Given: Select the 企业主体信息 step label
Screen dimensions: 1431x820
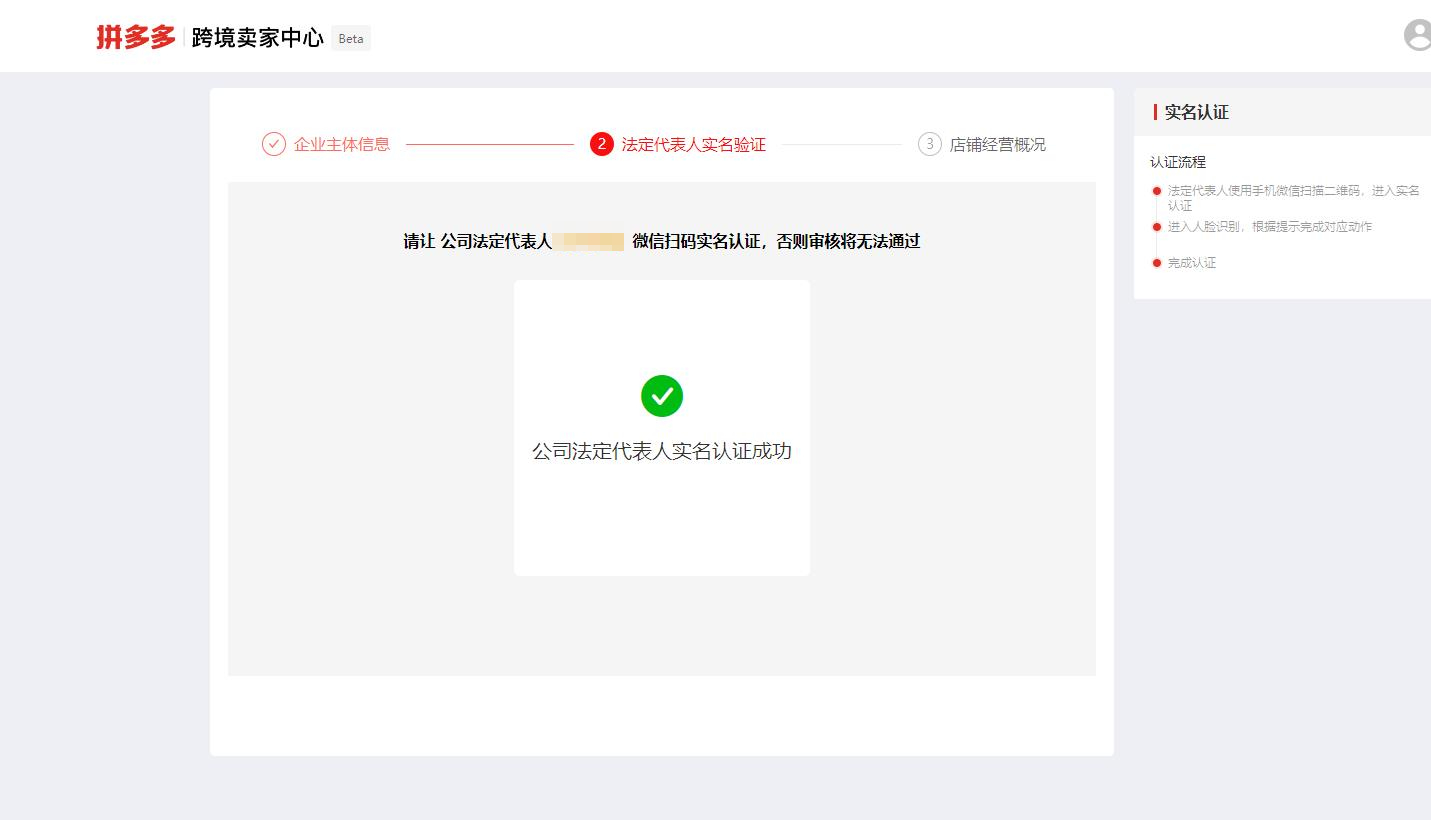Looking at the screenshot, I should [x=339, y=144].
